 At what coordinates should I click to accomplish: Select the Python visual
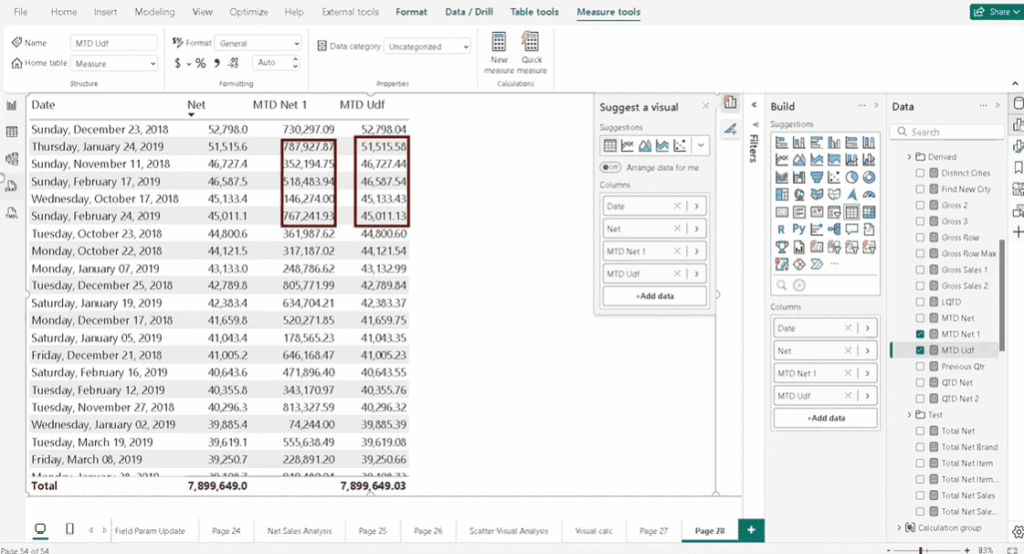tap(799, 229)
